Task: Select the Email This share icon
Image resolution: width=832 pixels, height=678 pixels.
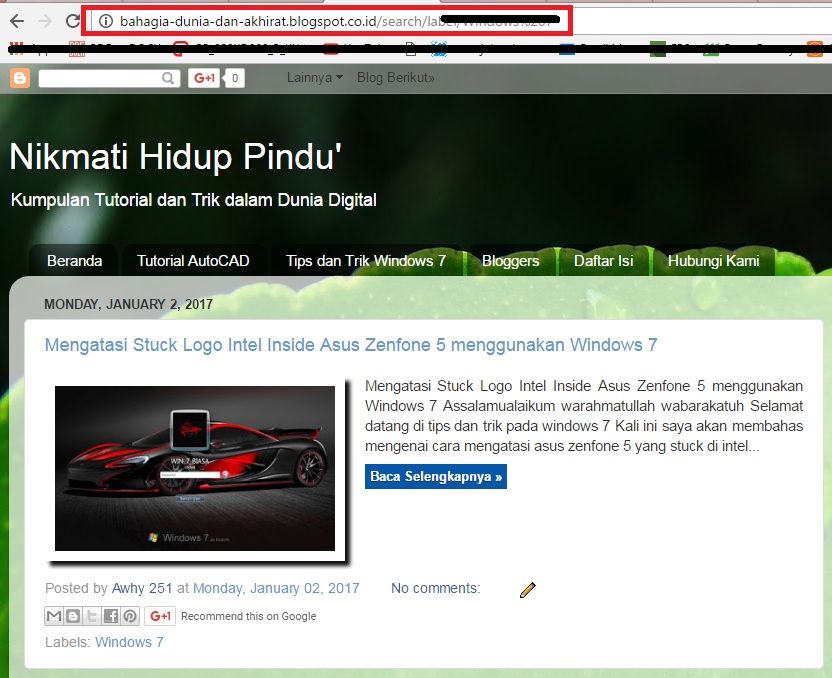Action: tap(54, 616)
